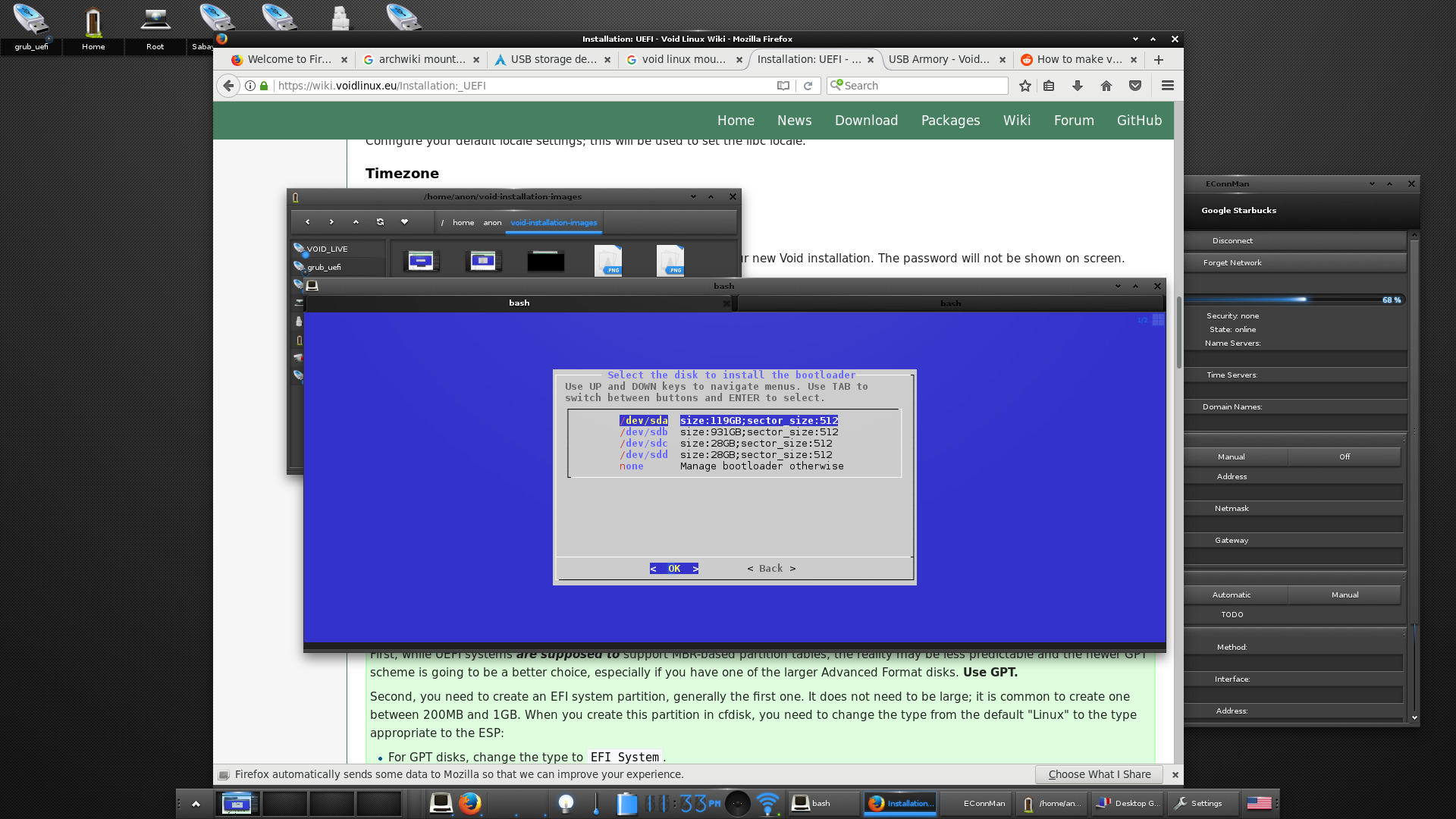Click file manager back arrow
Screen dimensions: 1456x819
(307, 222)
